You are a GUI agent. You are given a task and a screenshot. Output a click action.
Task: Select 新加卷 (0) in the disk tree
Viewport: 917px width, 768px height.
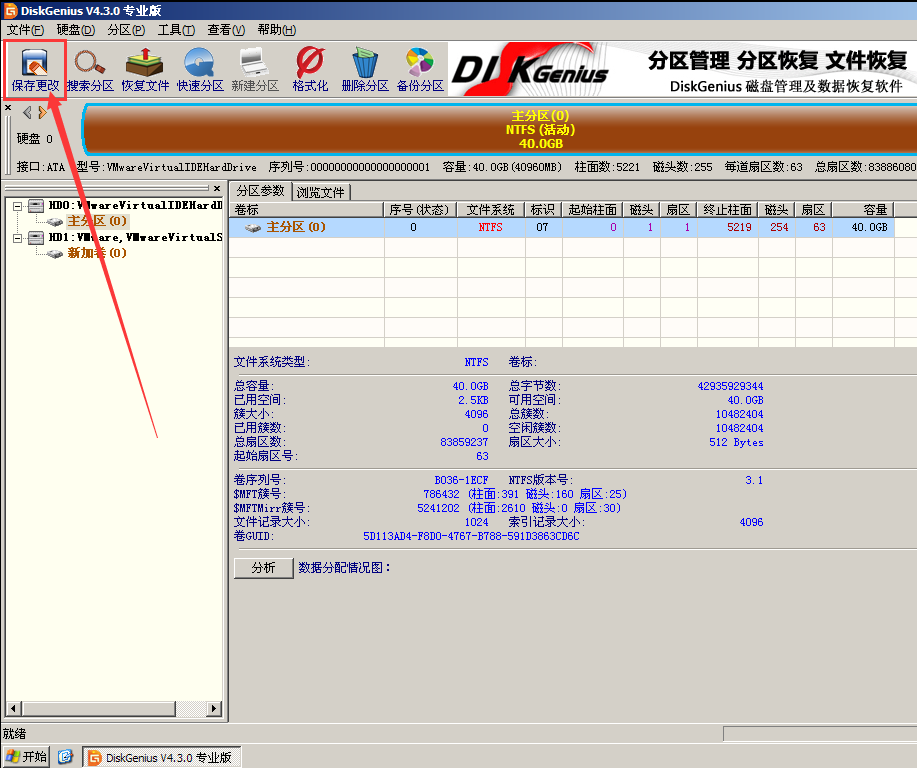pyautogui.click(x=96, y=254)
